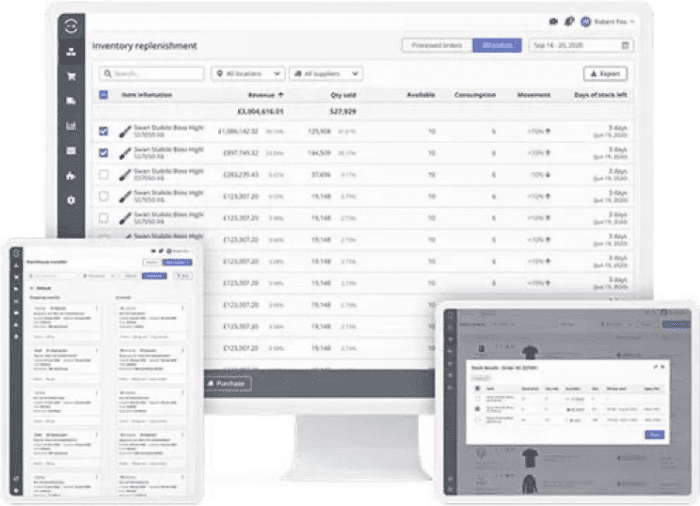Check the third Swan Stabilo row checkbox

pos(104,174)
